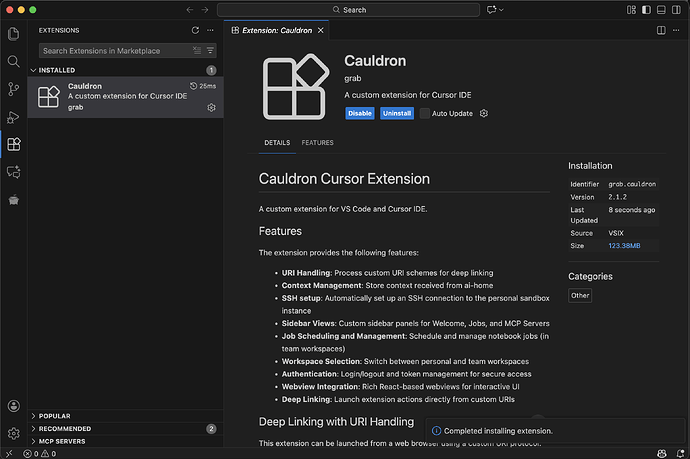
Task: Show errors and warnings in the status bar
Action: coord(40,454)
